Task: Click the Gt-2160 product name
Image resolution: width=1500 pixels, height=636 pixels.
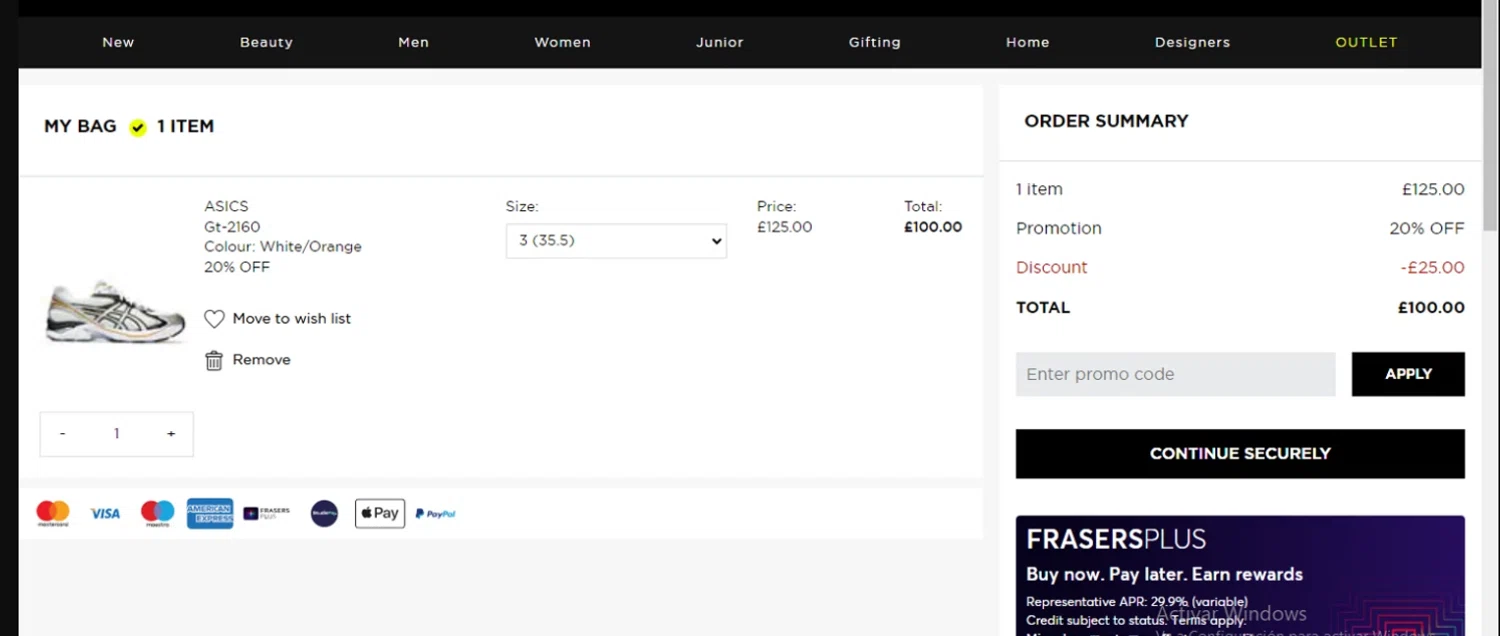Action: pos(232,227)
